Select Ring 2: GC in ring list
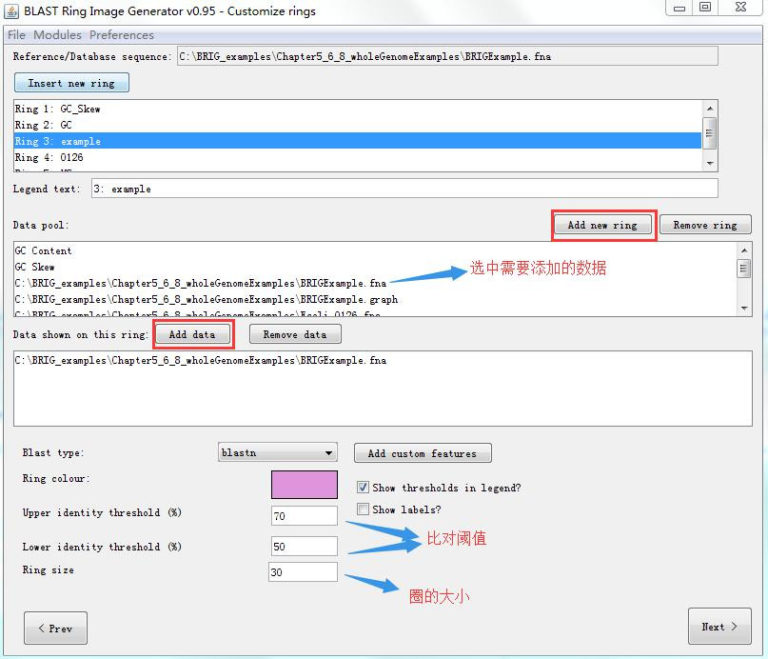The image size is (768, 659). [x=358, y=125]
